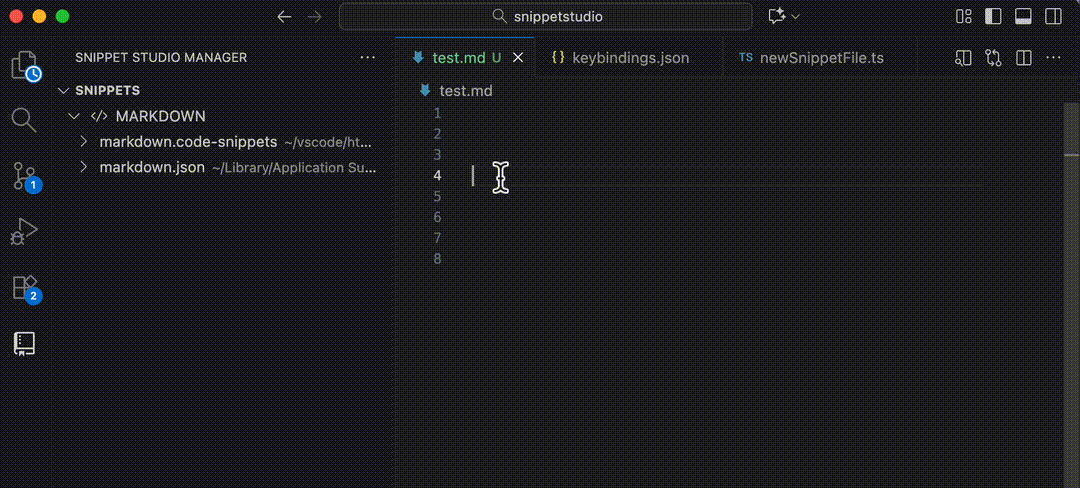Open the Run and Debug view
Screen dimensions: 1080x488
24,232
